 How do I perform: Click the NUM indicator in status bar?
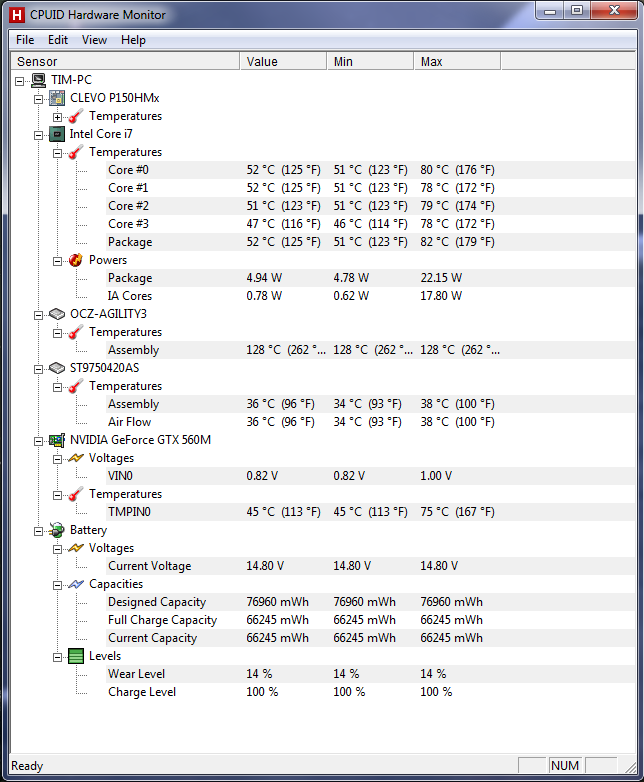565,766
